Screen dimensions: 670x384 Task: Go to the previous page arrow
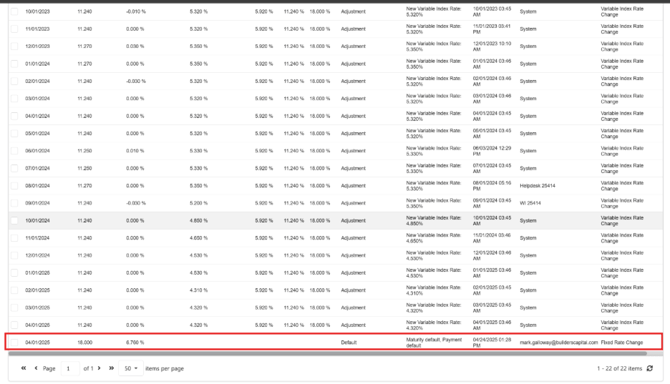36,368
